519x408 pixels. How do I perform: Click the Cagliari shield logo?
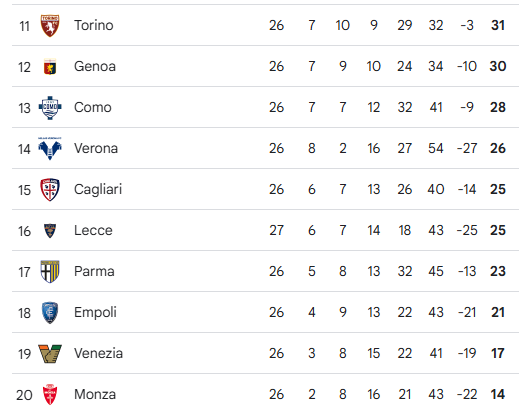pyautogui.click(x=50, y=190)
